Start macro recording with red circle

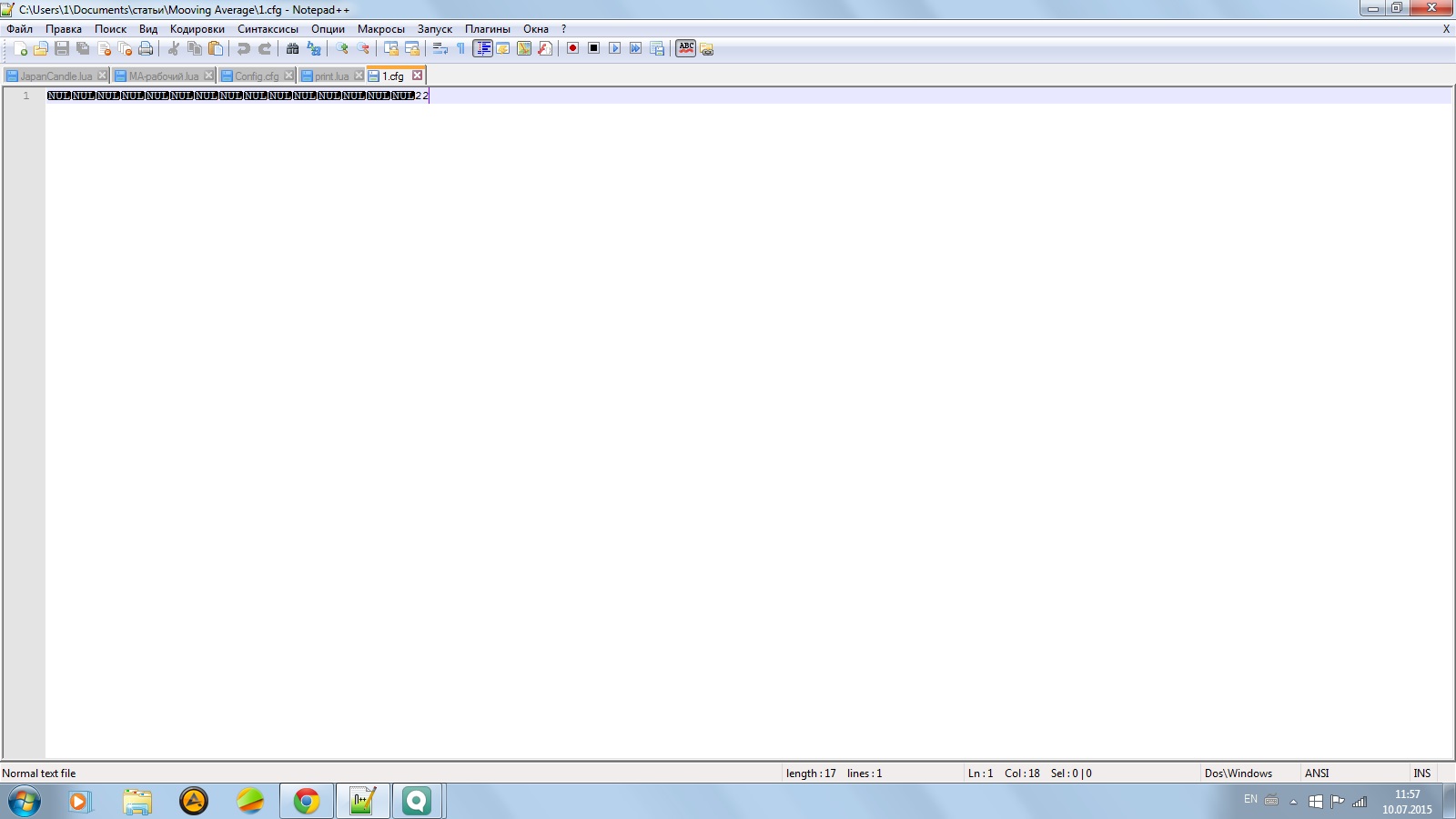click(x=572, y=48)
